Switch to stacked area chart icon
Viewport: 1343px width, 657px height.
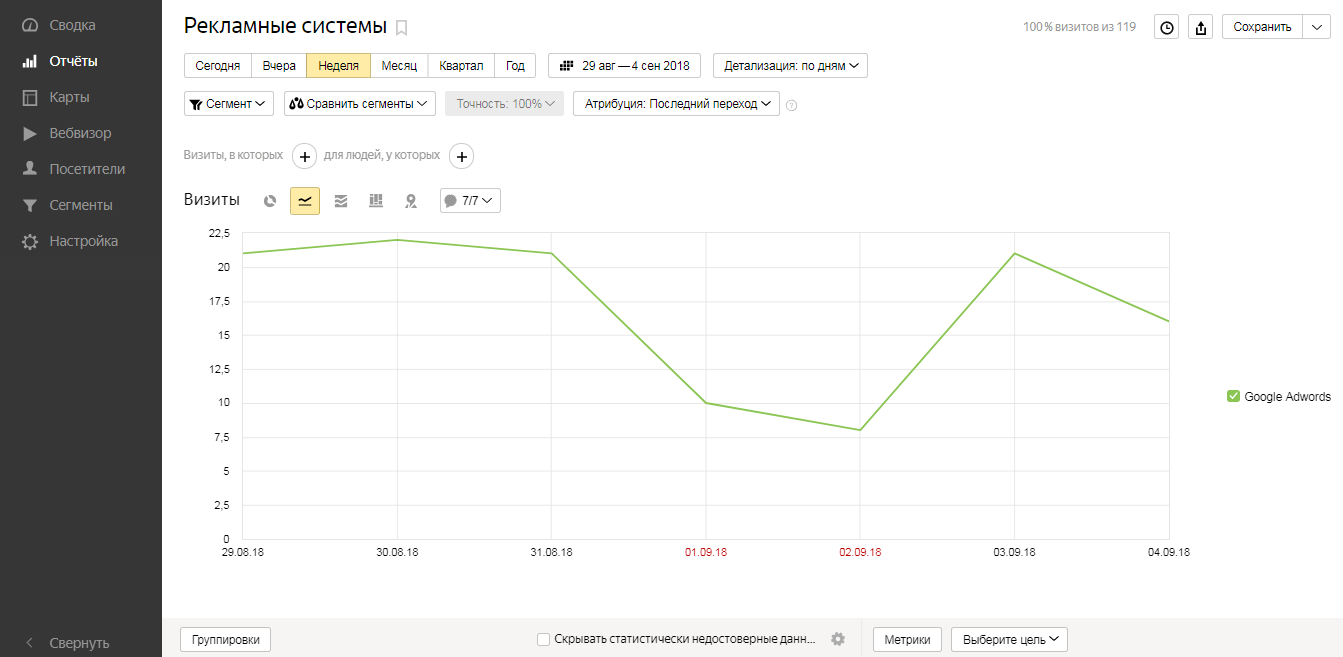(x=341, y=201)
